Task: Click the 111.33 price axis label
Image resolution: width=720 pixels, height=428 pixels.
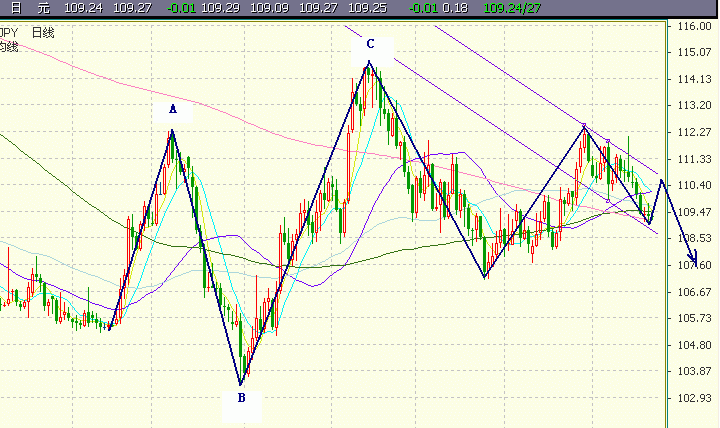Action: point(695,159)
